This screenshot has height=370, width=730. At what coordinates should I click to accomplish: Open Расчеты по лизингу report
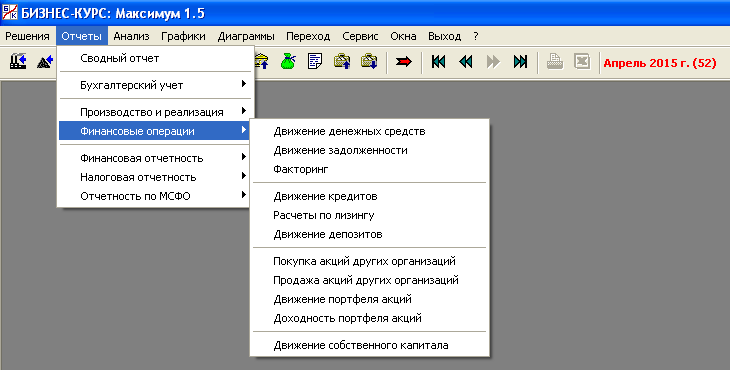click(370, 215)
